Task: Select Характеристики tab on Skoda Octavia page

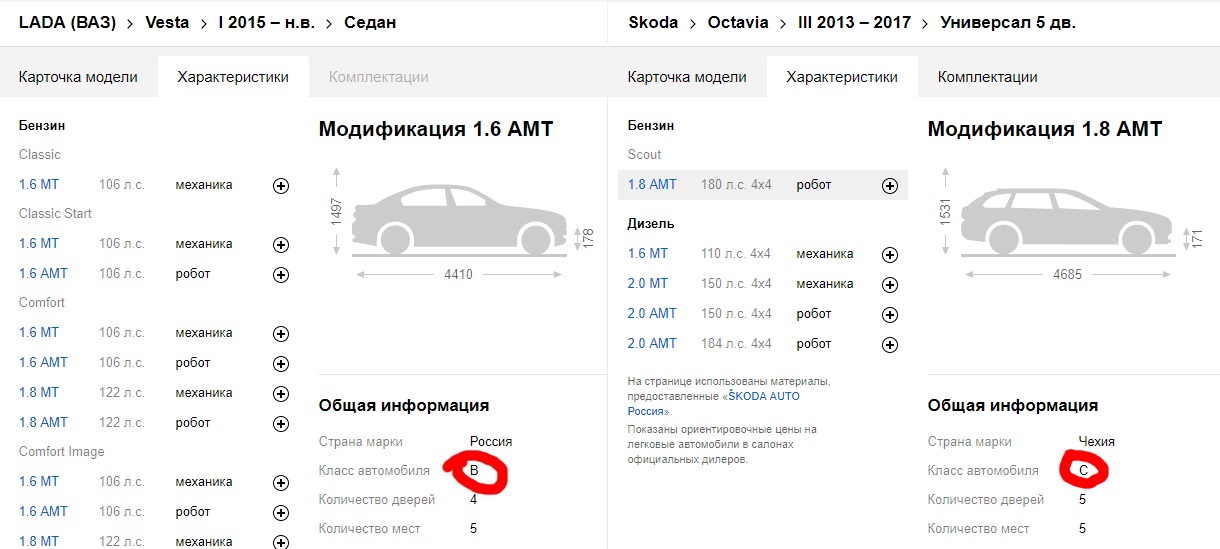Action: 842,77
